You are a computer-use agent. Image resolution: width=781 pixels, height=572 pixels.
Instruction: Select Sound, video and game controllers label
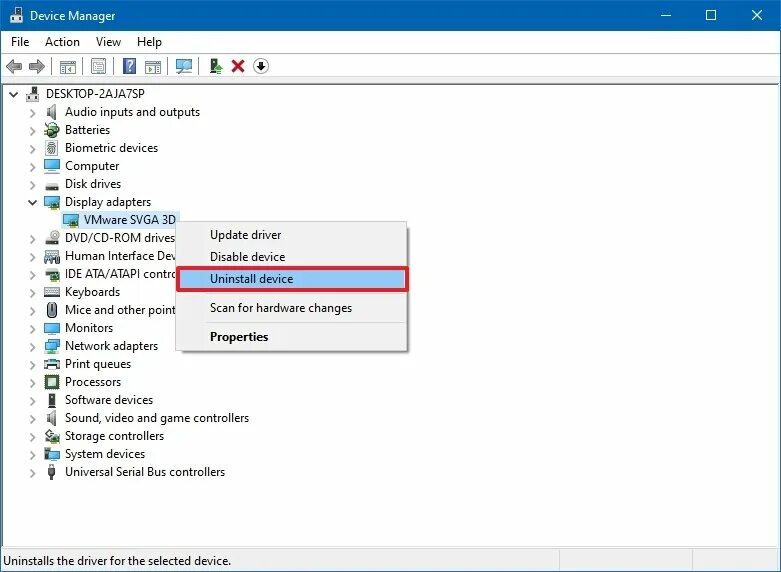[x=157, y=418]
